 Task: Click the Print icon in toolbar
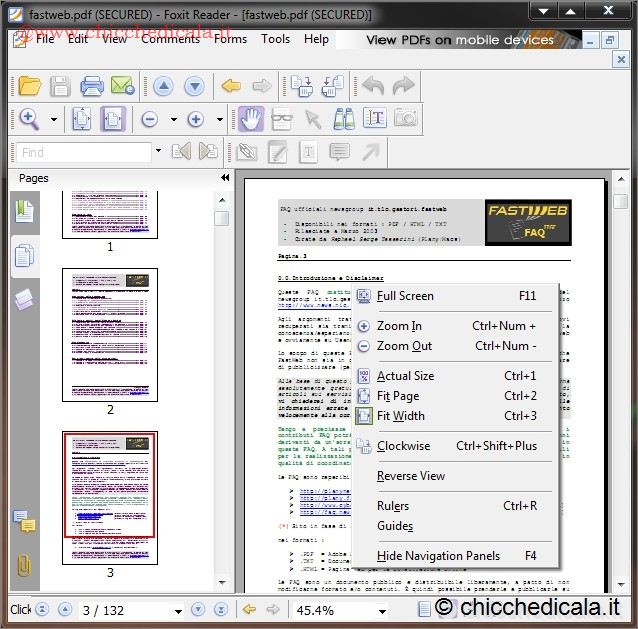pyautogui.click(x=91, y=86)
